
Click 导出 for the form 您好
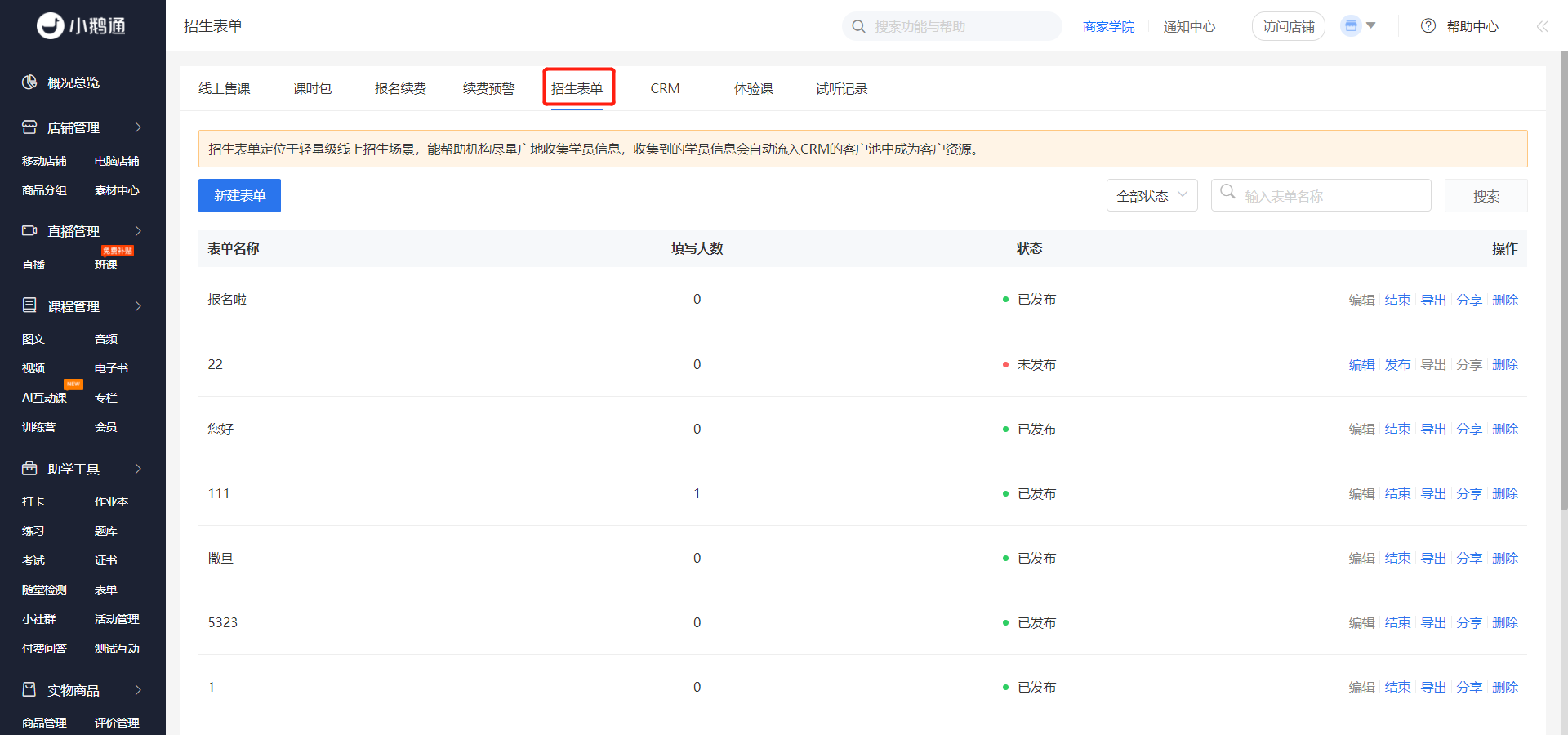pos(1433,429)
